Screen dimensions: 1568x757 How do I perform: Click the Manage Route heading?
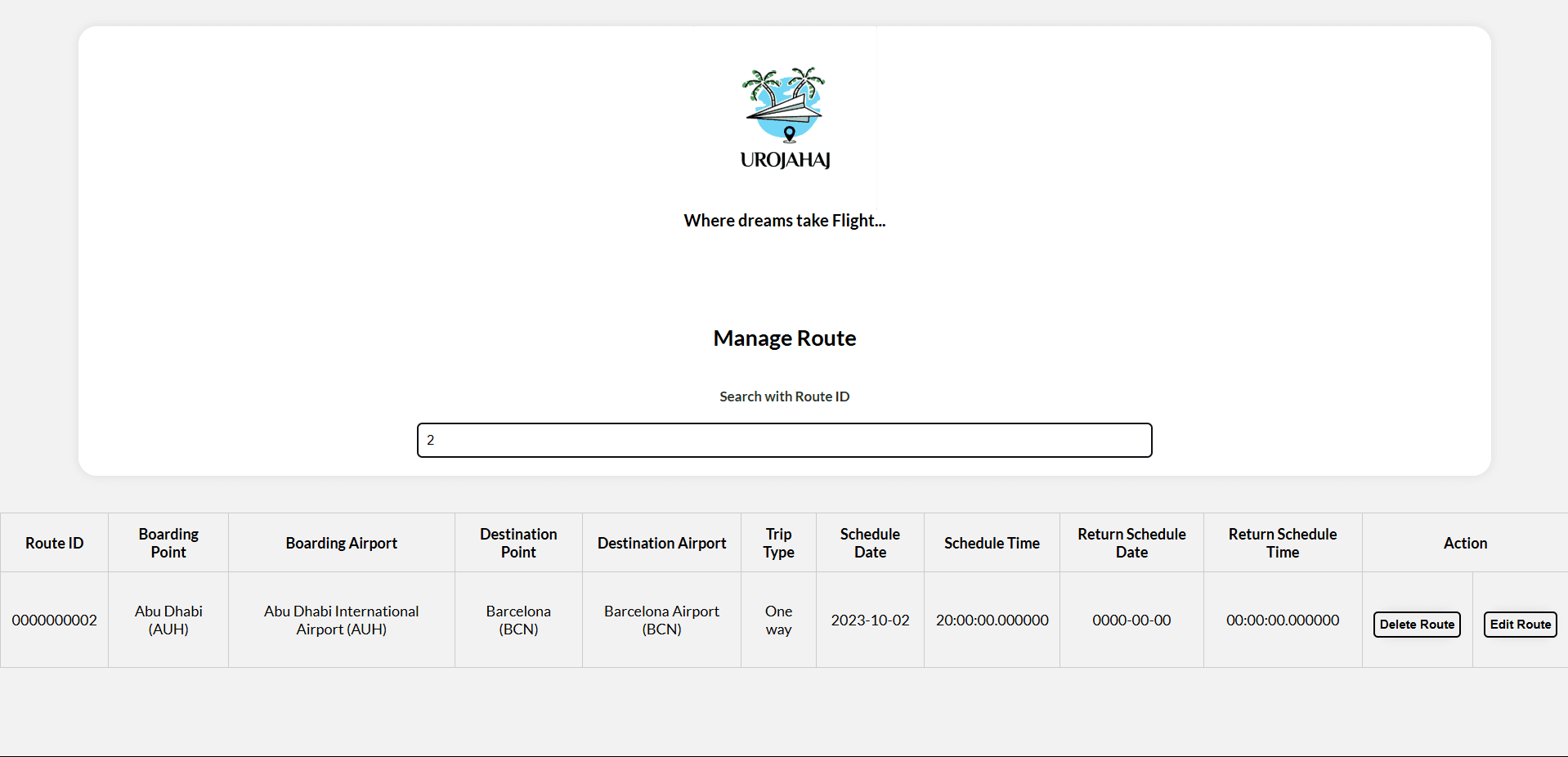click(784, 338)
